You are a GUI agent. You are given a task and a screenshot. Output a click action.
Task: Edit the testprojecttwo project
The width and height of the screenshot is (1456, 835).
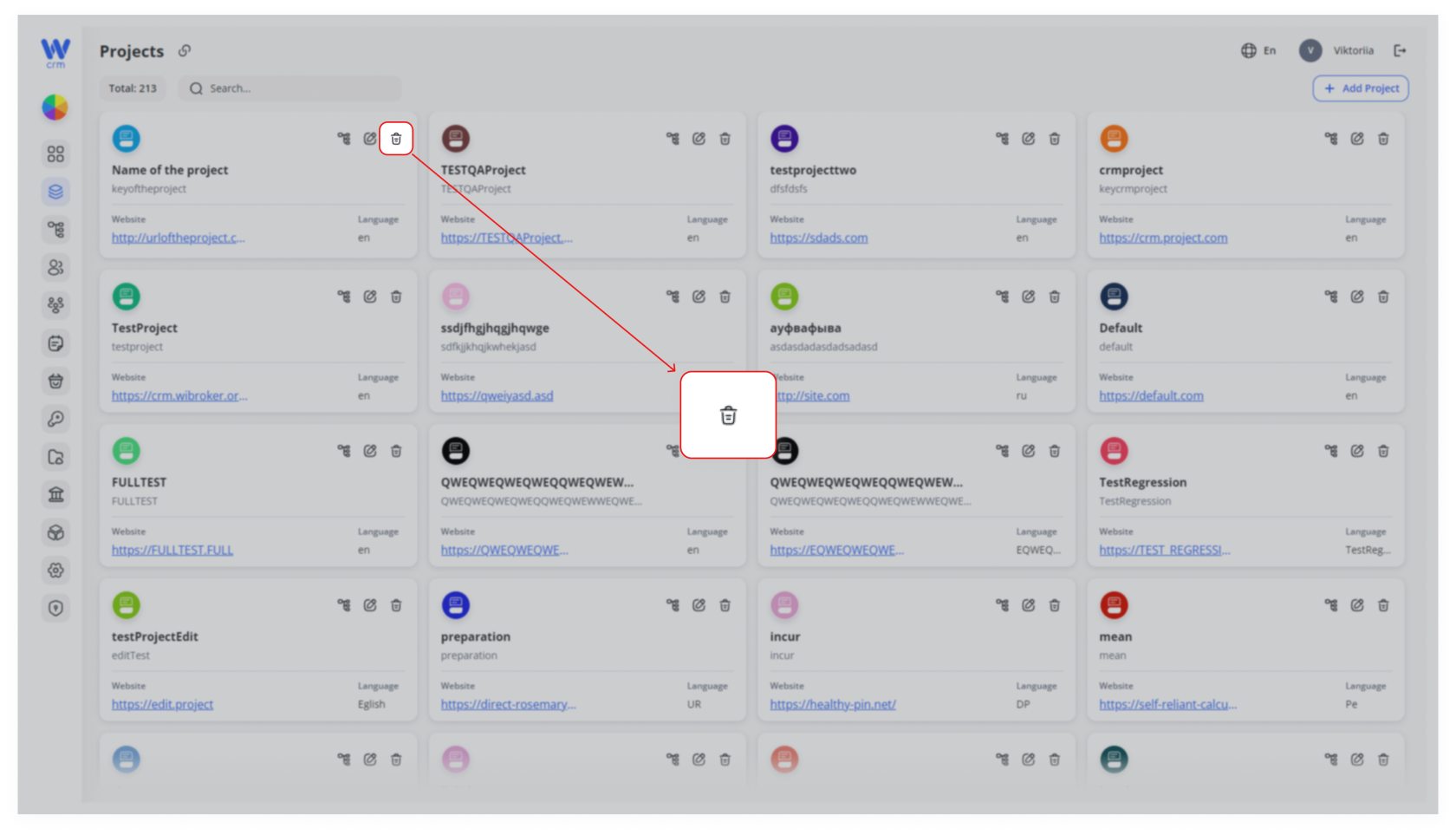pos(1029,139)
